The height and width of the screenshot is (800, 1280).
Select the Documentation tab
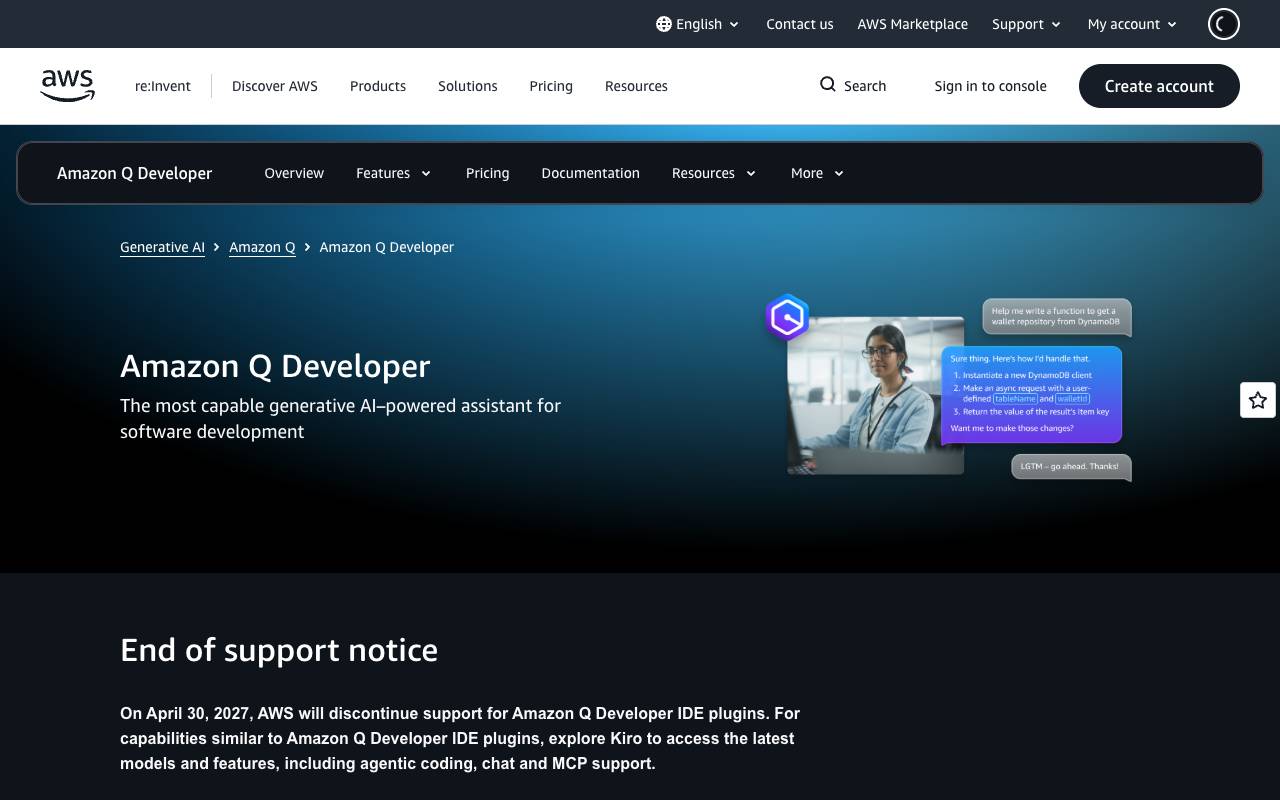(x=591, y=173)
